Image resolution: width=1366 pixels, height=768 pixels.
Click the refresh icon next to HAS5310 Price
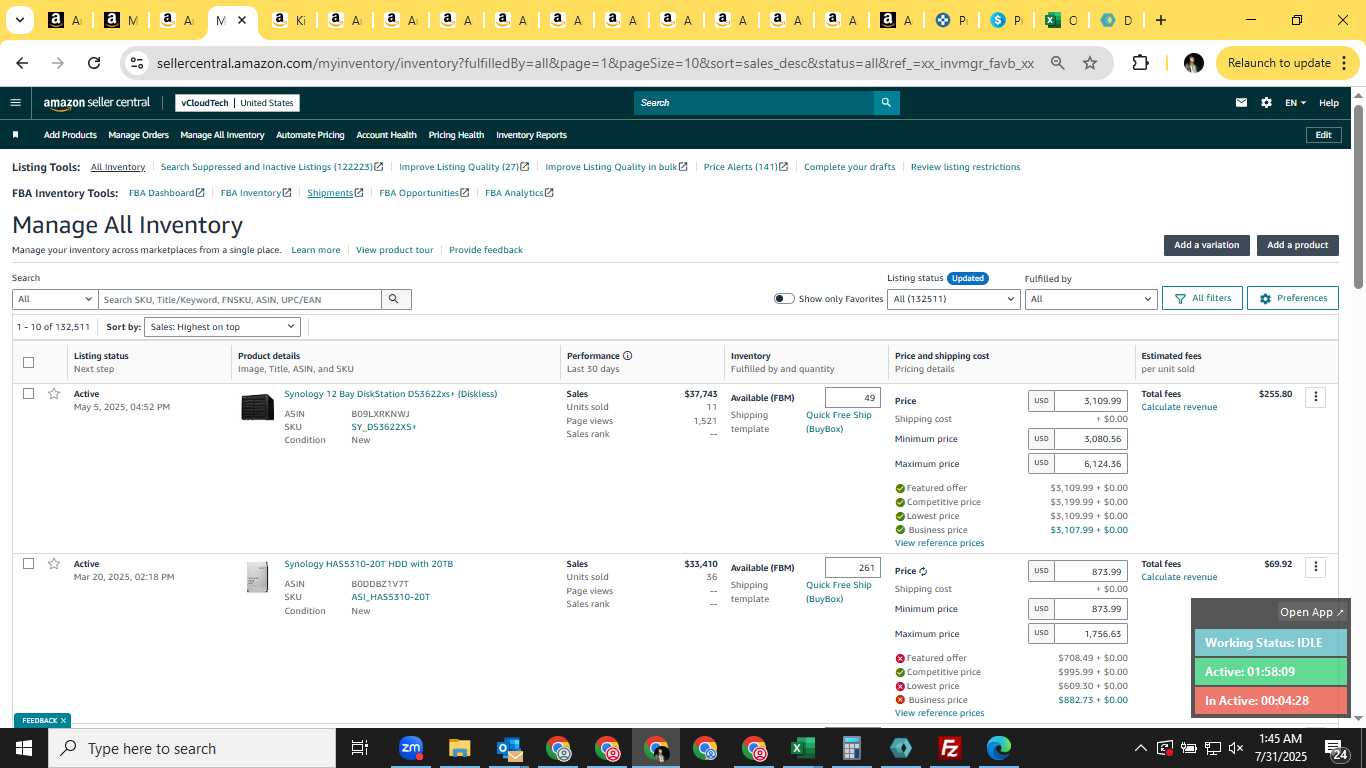click(x=923, y=571)
